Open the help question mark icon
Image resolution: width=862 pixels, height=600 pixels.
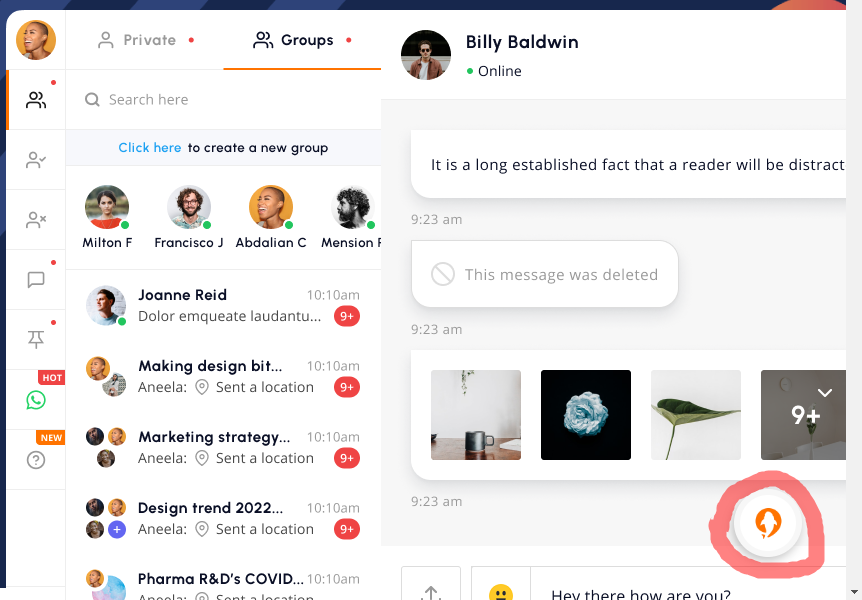click(36, 460)
